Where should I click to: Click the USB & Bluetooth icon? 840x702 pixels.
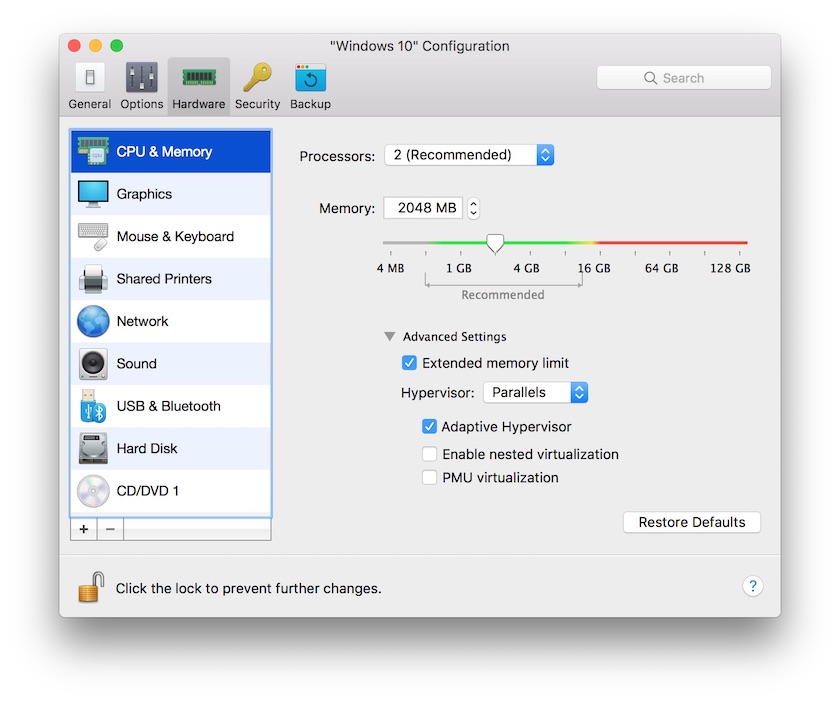click(93, 406)
